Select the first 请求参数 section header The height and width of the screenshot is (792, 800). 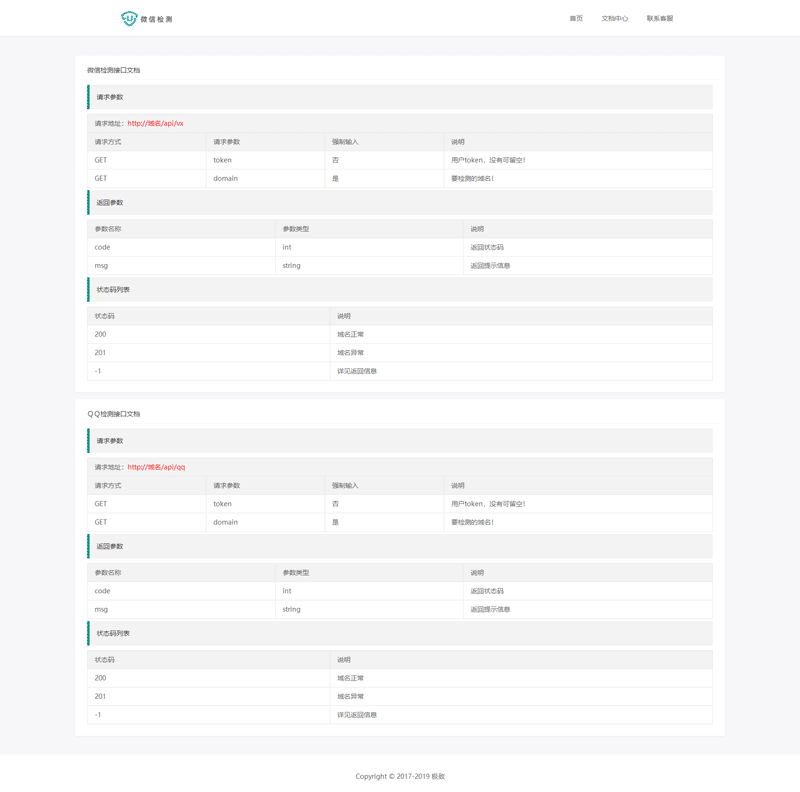(110, 97)
